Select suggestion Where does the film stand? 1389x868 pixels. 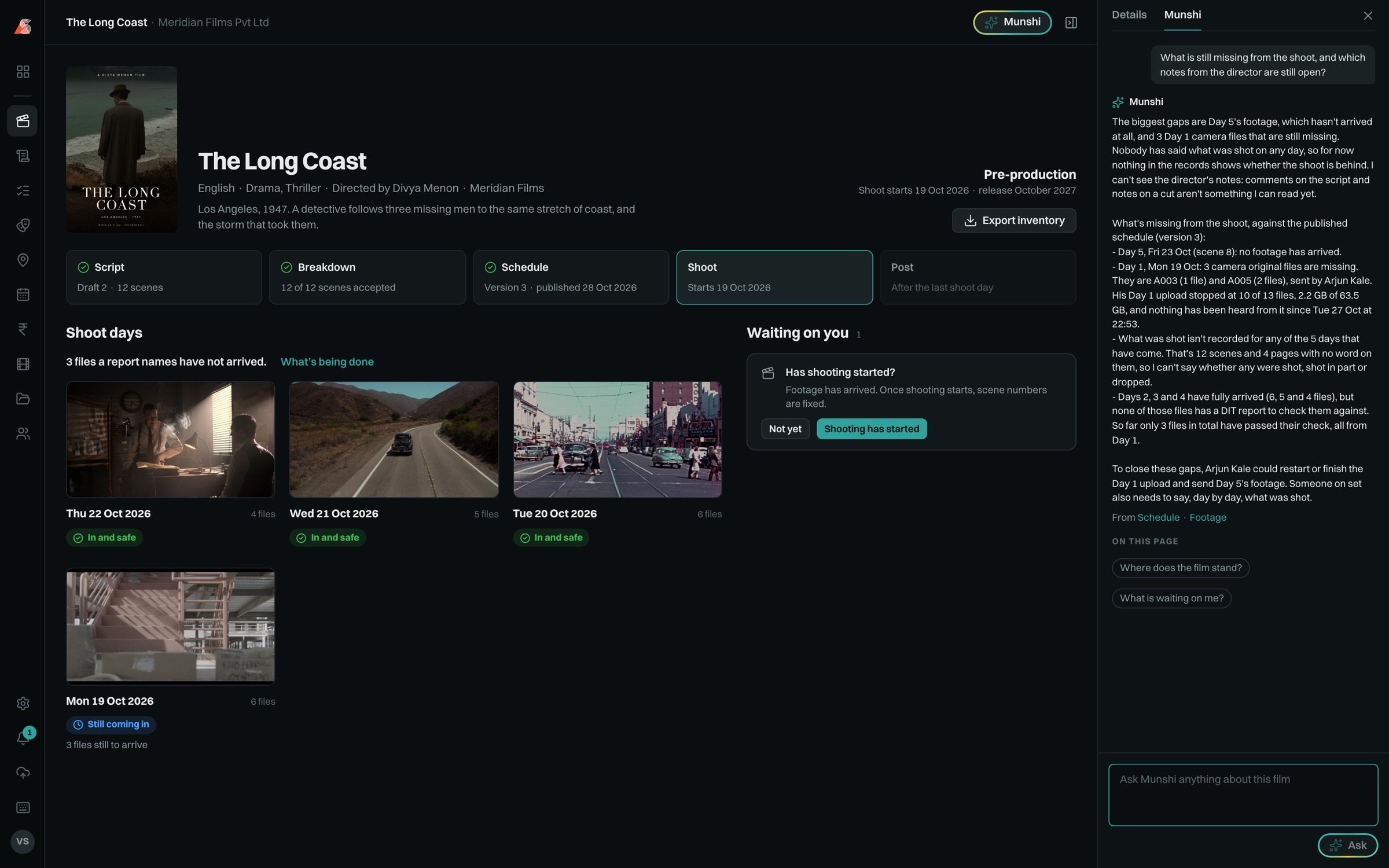(1181, 568)
